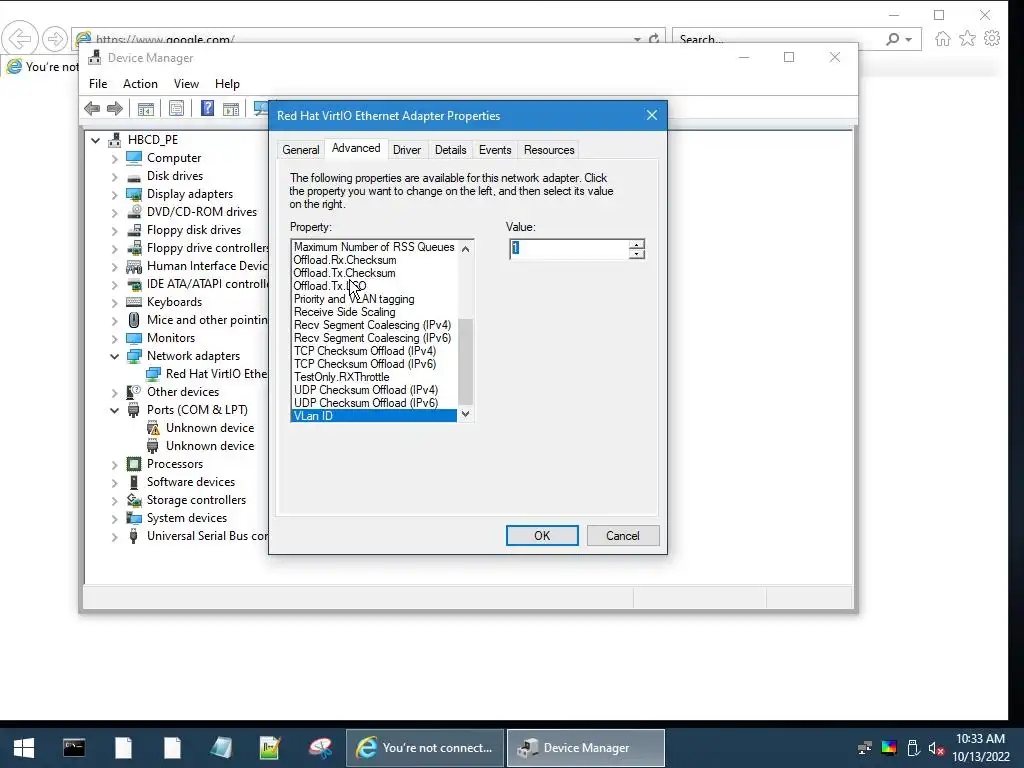Click the Internet Explorer back button
1024x768 pixels.
point(19,39)
